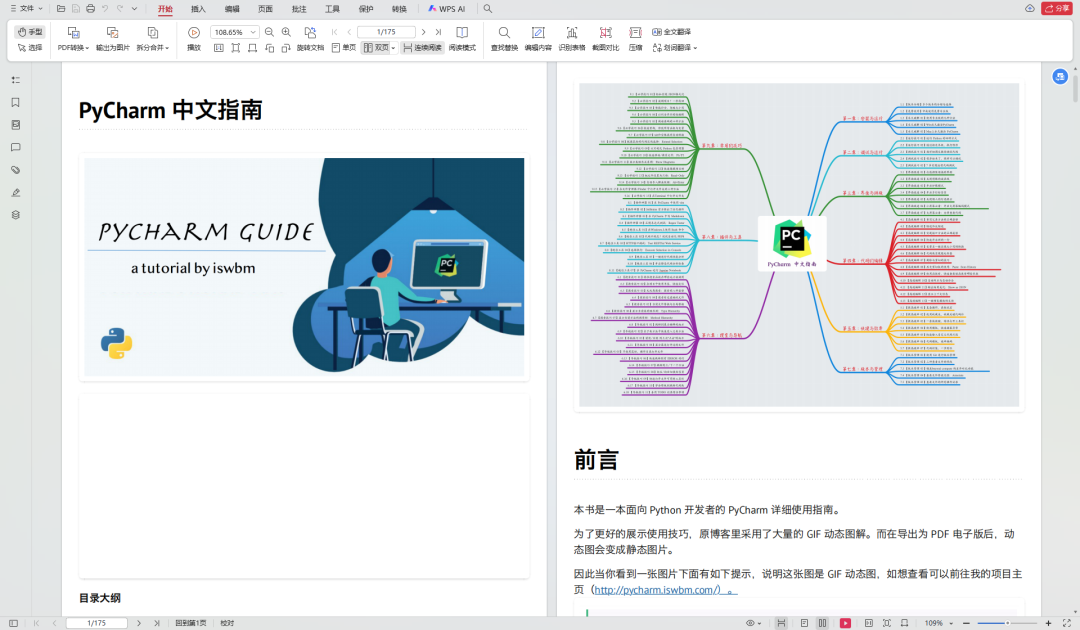The image size is (1080, 630).
Task: Open the 文件 file menu dropdown
Action: pyautogui.click(x=26, y=8)
